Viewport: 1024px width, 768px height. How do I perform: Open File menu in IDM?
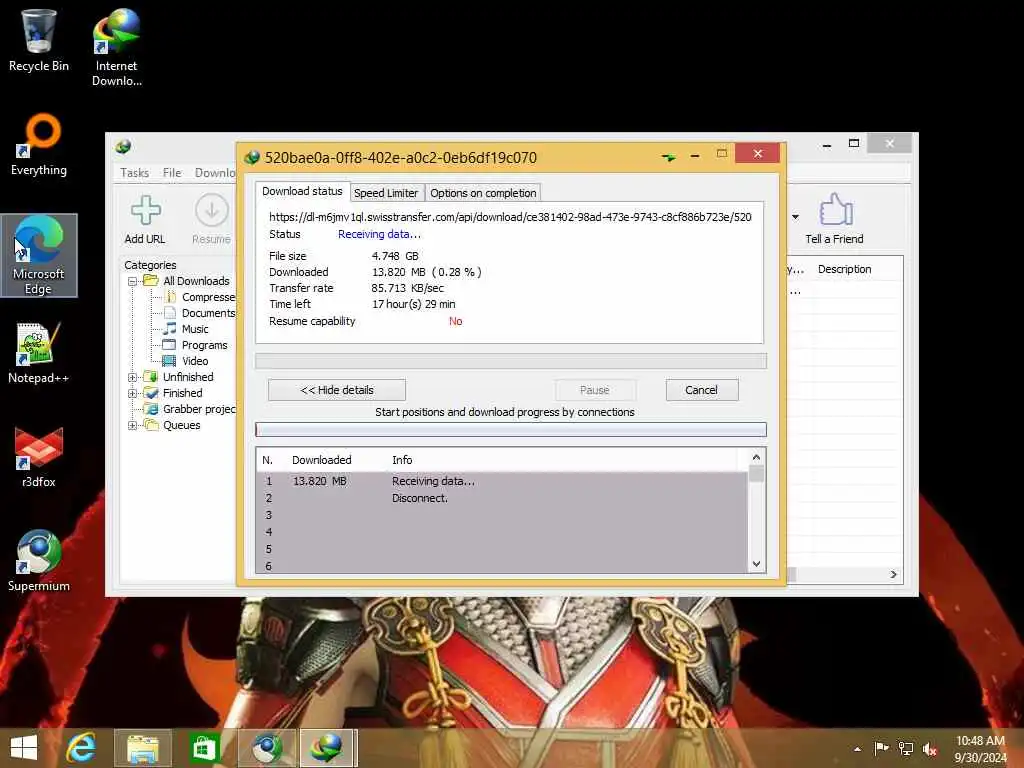(172, 173)
